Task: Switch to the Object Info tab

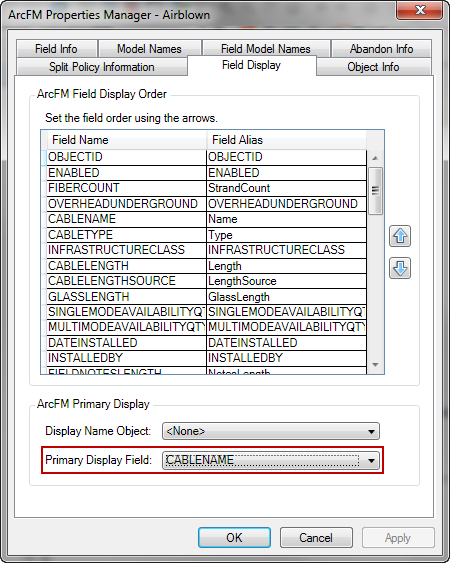Action: click(373, 67)
